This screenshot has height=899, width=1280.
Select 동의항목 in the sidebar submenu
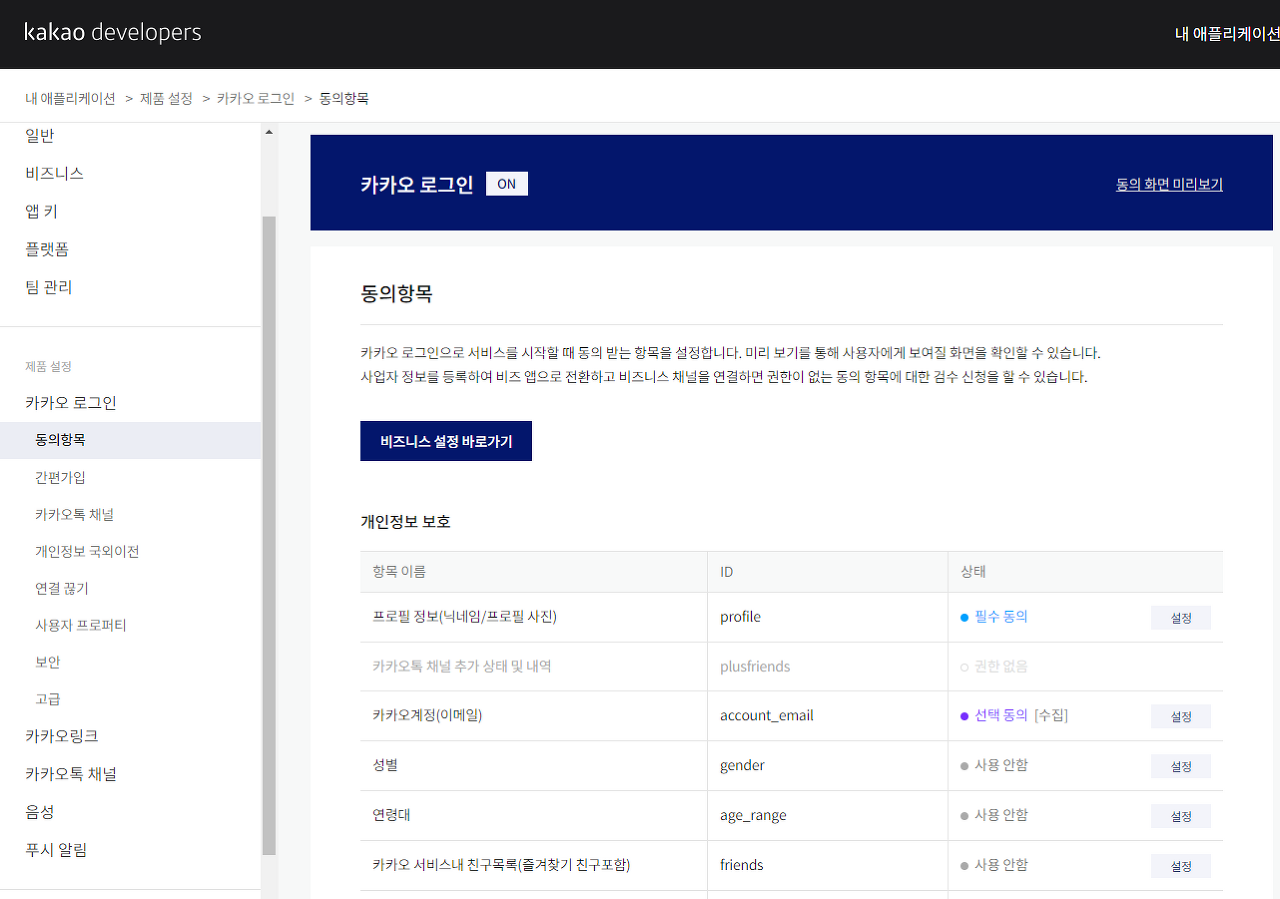pyautogui.click(x=130, y=440)
